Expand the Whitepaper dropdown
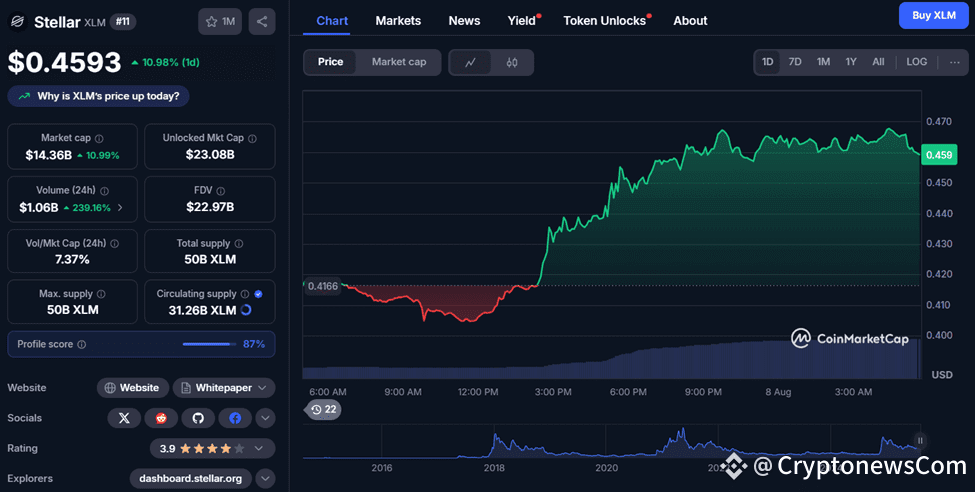The image size is (975, 492). click(224, 388)
